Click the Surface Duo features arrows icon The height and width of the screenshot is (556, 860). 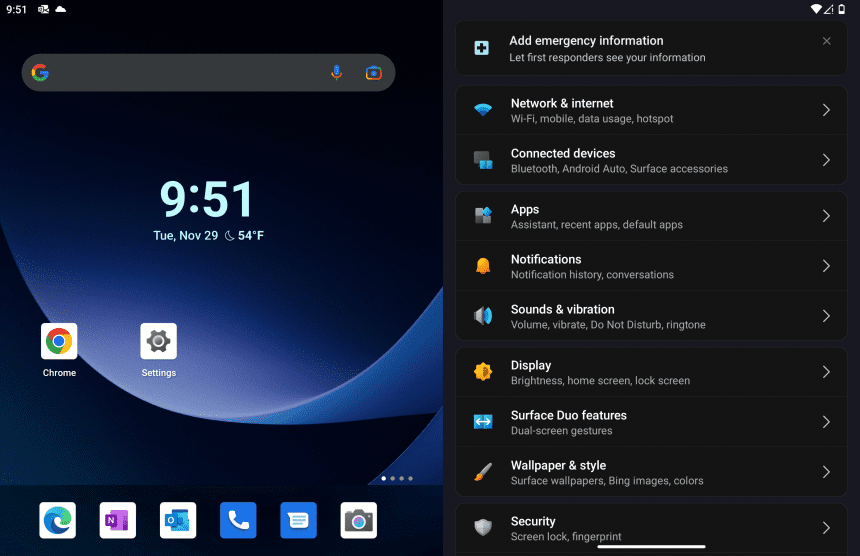tap(483, 422)
